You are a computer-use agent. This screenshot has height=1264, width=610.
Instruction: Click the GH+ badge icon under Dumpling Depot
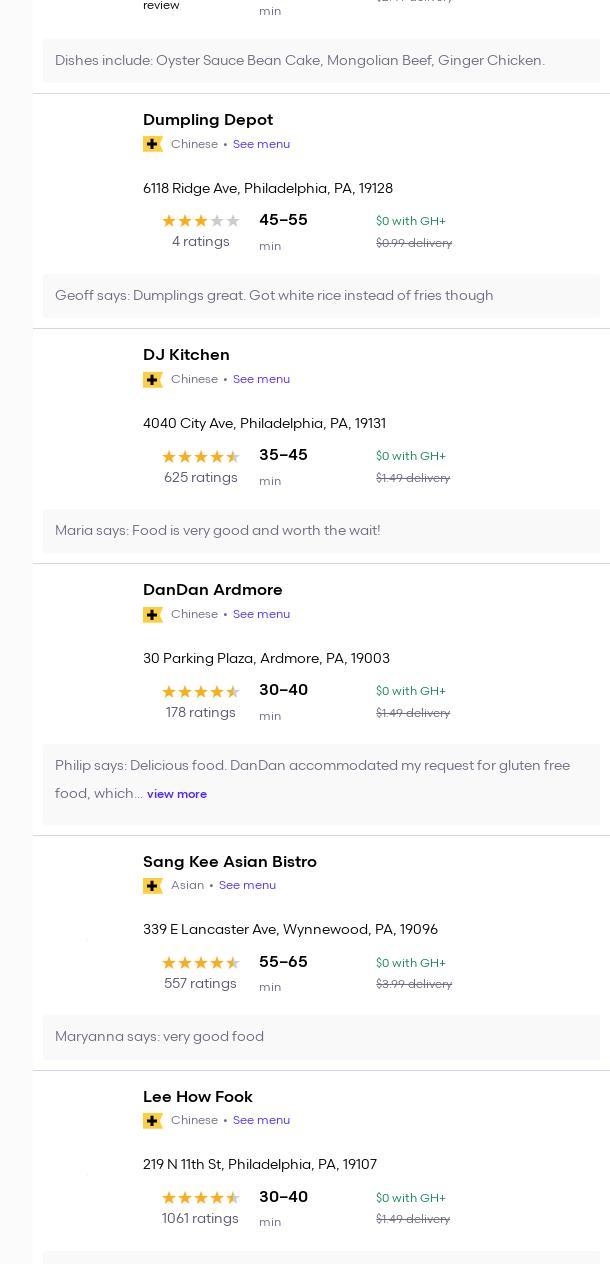pos(153,144)
